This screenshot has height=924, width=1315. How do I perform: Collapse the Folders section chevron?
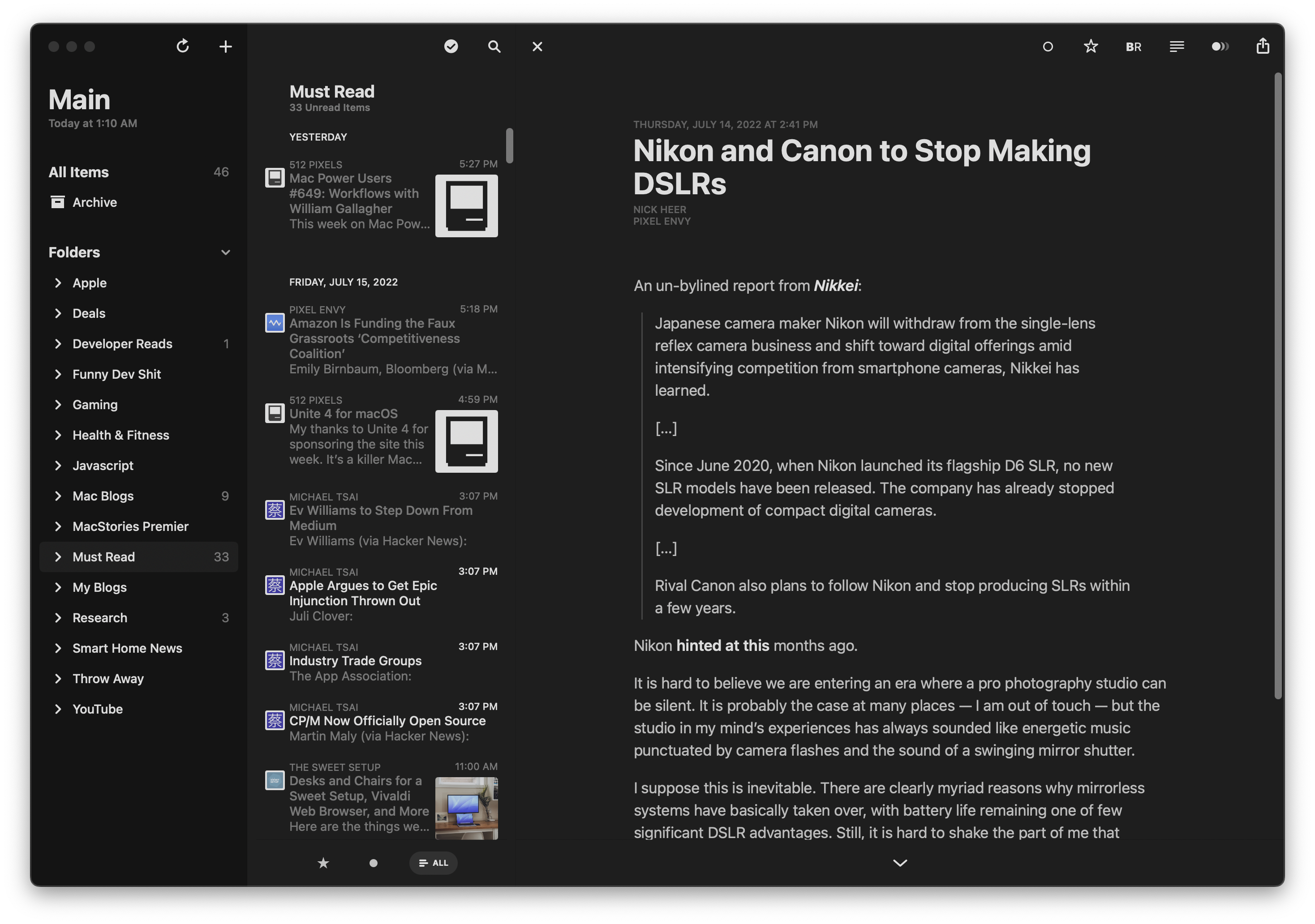(226, 252)
